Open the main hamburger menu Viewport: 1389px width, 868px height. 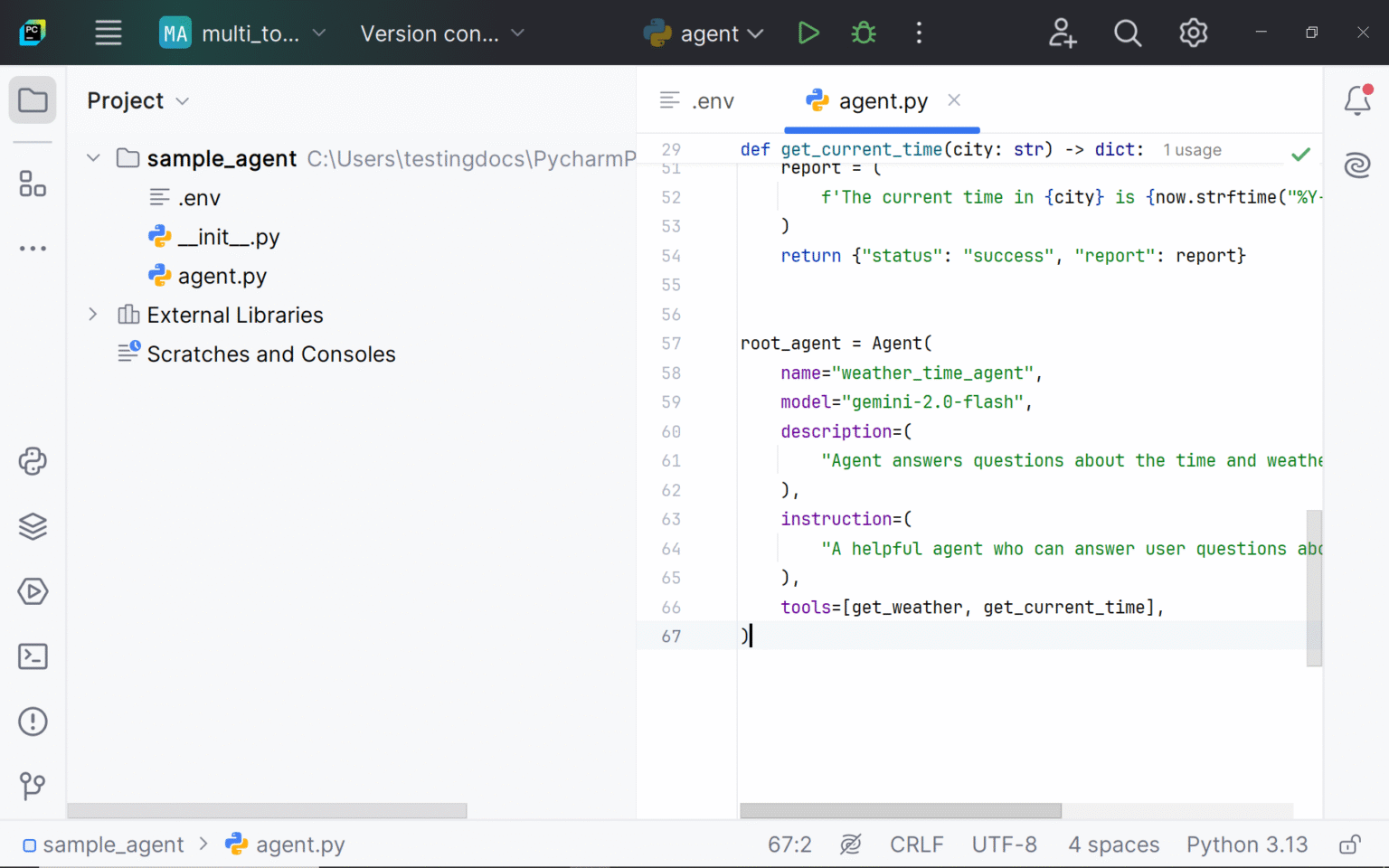108,33
